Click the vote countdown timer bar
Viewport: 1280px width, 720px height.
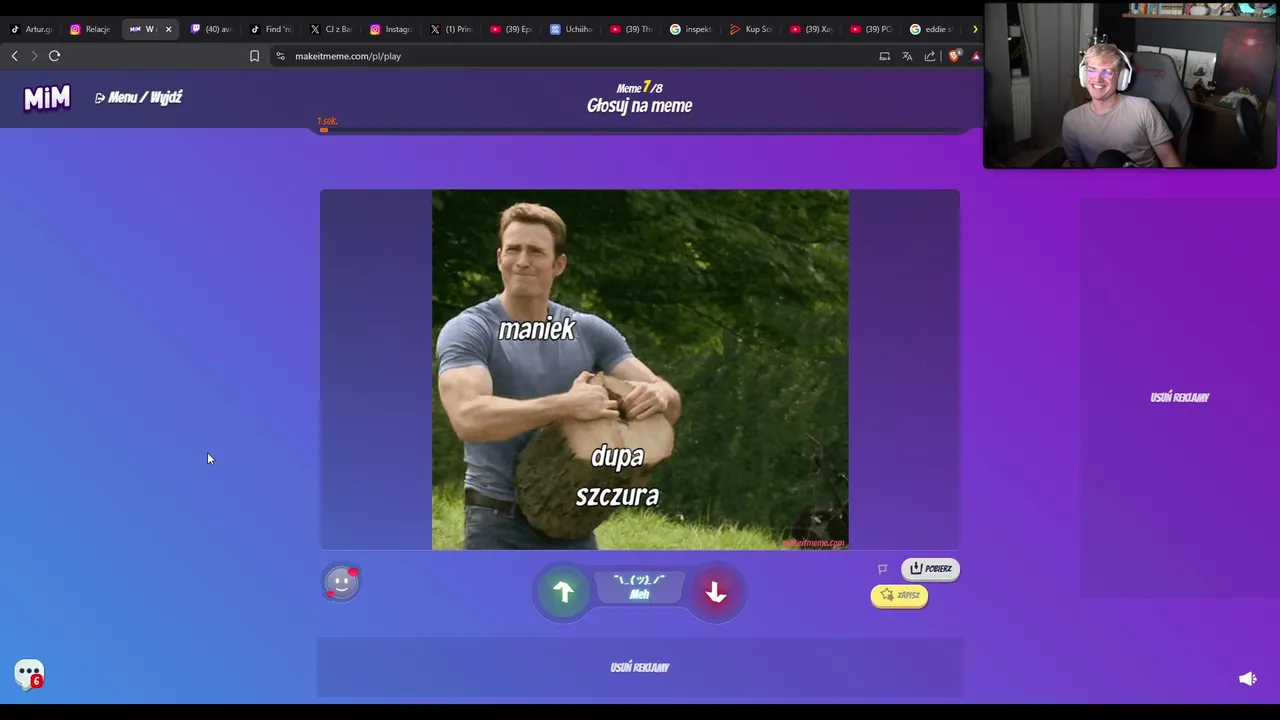coord(640,129)
